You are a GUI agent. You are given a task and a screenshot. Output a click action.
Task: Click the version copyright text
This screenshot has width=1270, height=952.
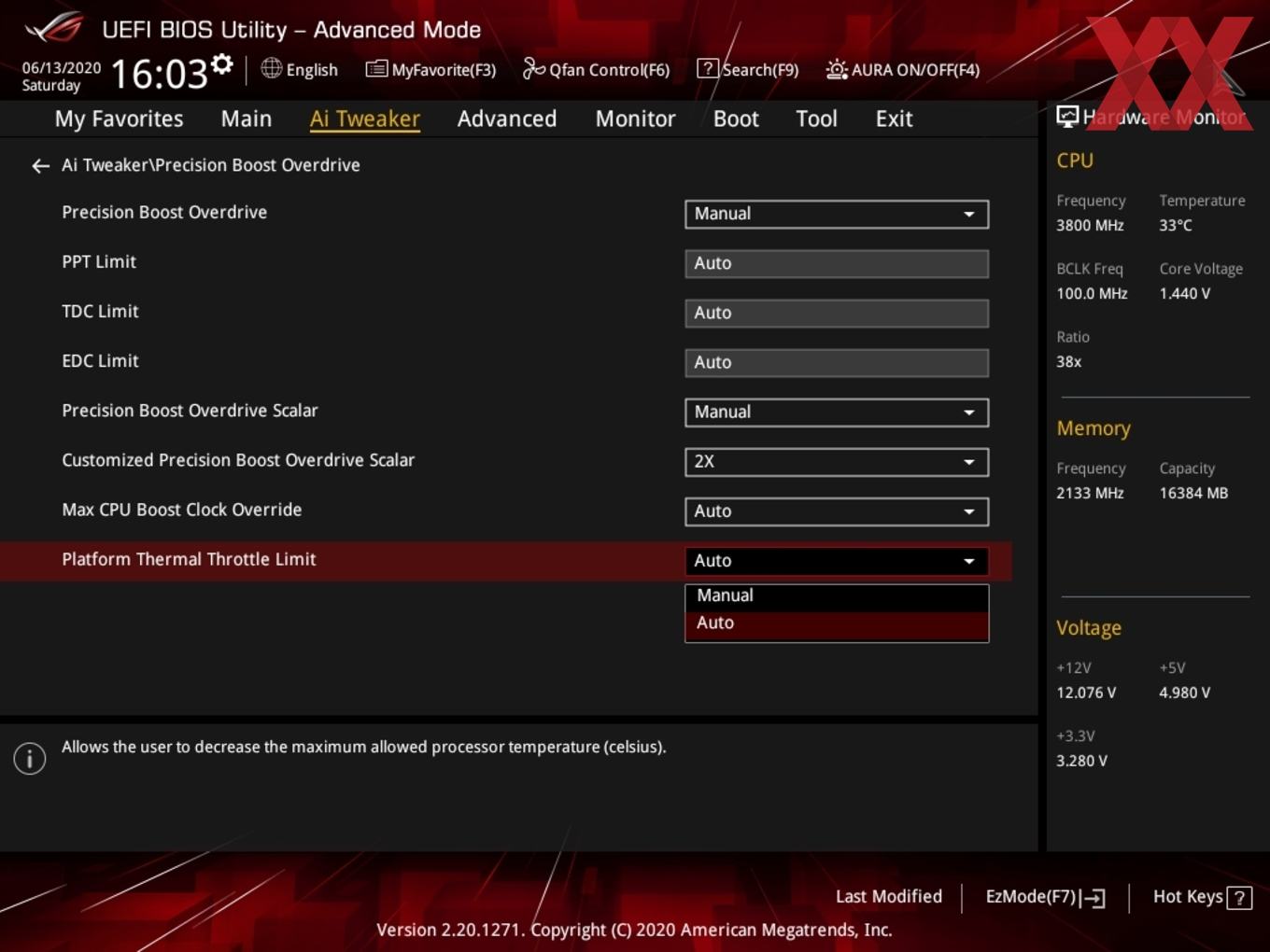pyautogui.click(x=634, y=930)
